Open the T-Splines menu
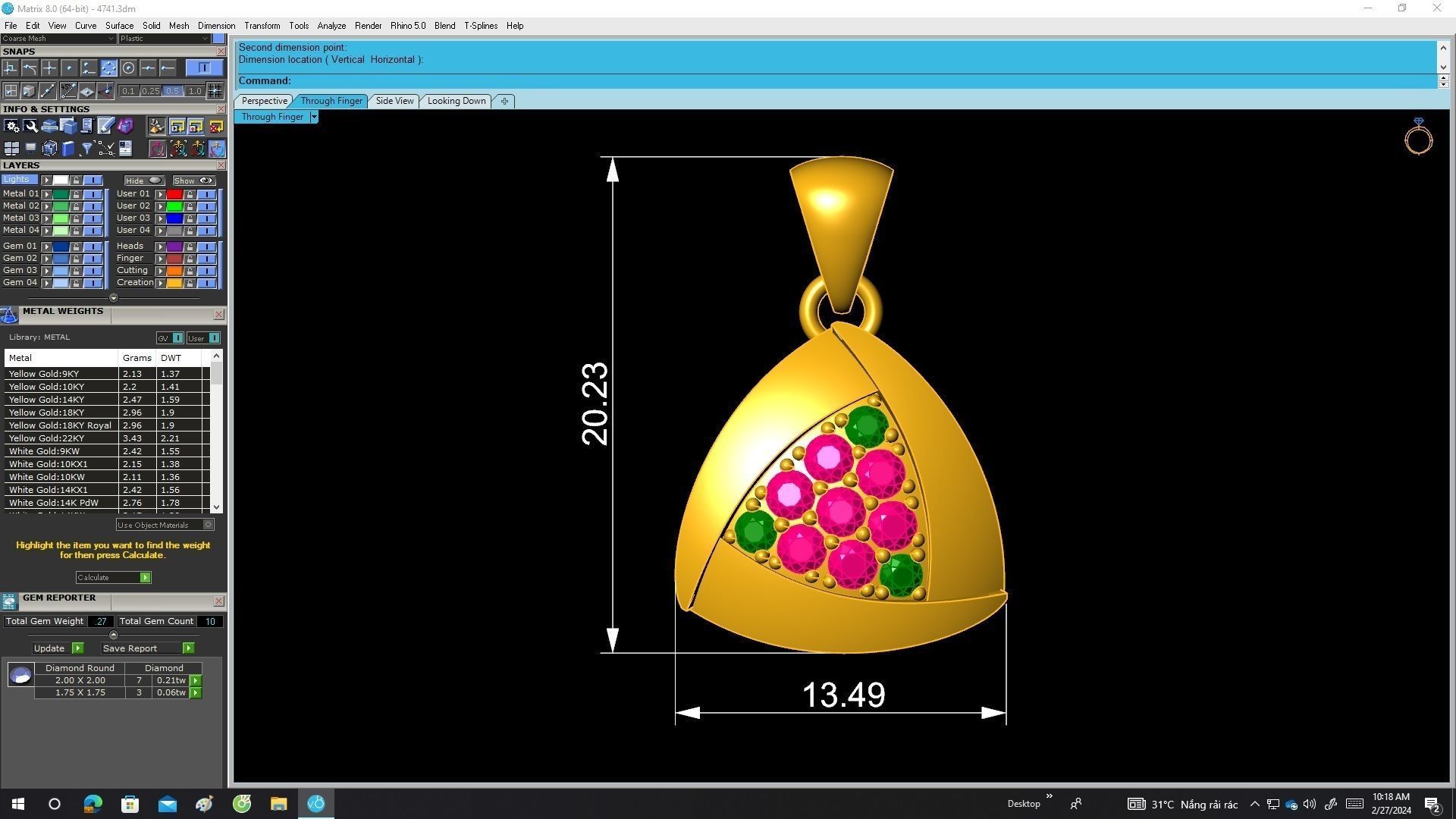 point(481,26)
